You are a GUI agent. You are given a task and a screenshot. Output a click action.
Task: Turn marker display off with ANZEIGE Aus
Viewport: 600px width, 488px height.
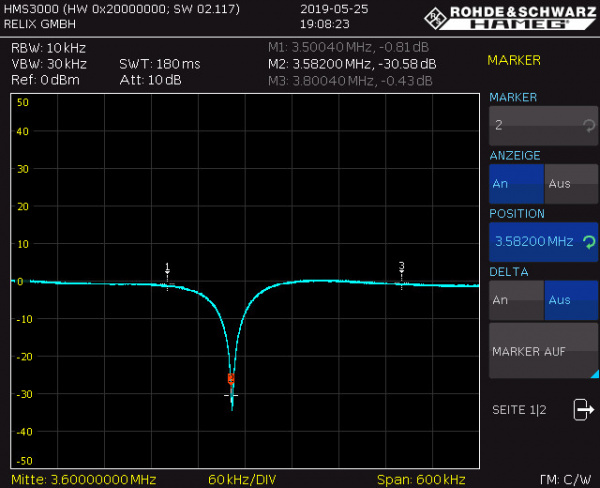click(571, 184)
